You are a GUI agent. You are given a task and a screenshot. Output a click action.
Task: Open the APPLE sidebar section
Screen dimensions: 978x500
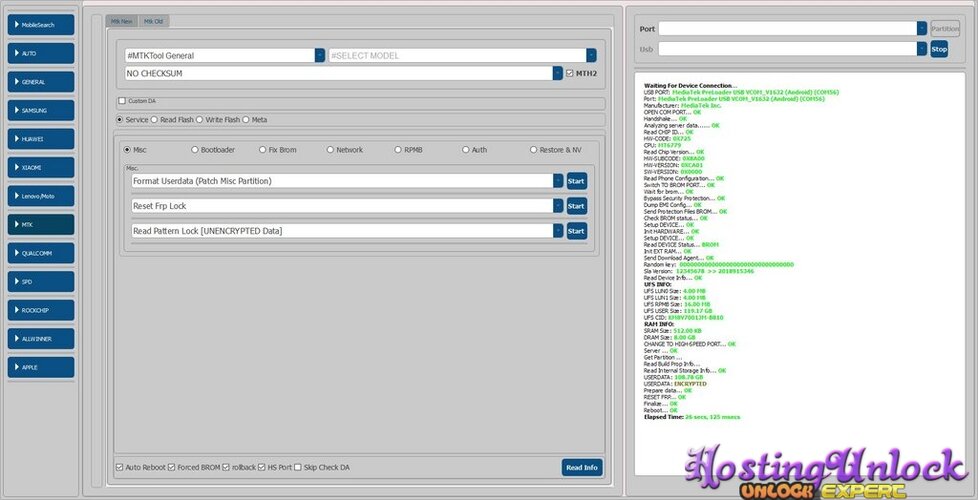click(x=41, y=367)
